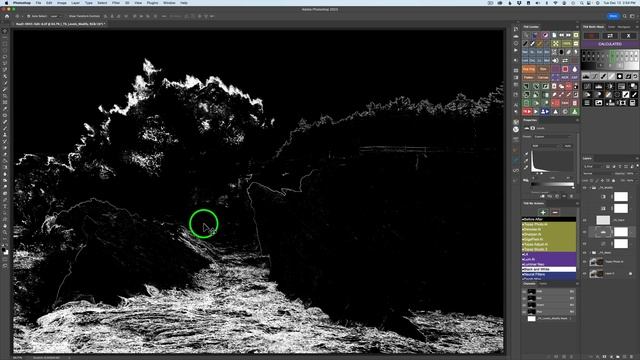Toggle visibility of the Blue channel
Screen dimensions: 640x360
click(x=524, y=311)
